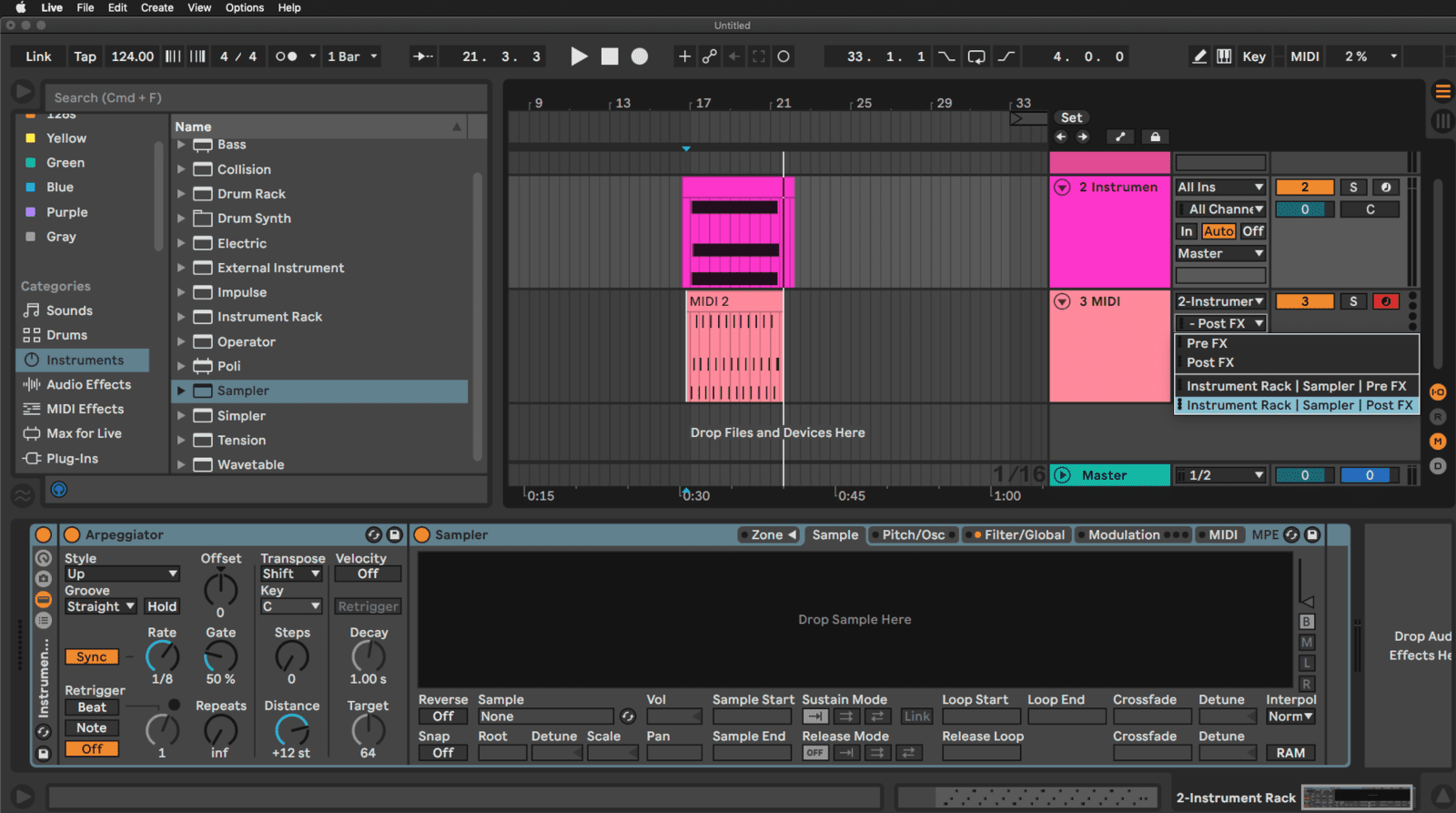Select the Purple color tag
The width and height of the screenshot is (1456, 813).
point(66,212)
